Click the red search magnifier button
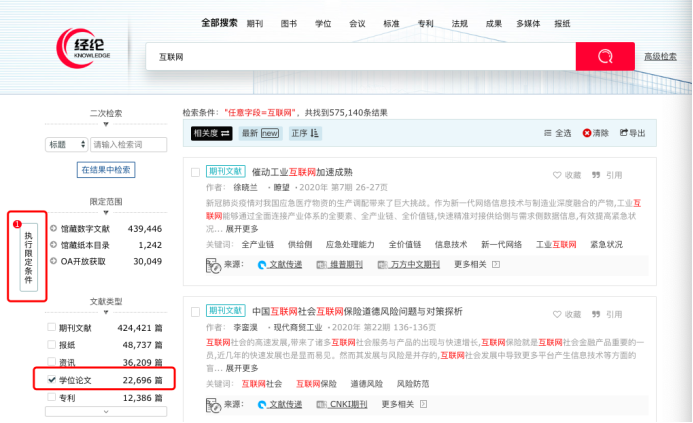 coord(604,57)
